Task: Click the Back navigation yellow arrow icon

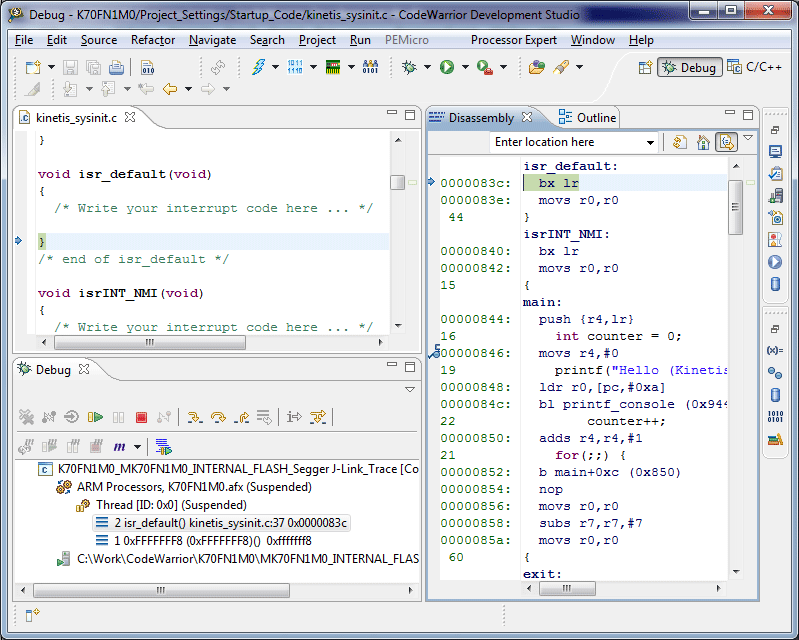Action: pos(170,89)
